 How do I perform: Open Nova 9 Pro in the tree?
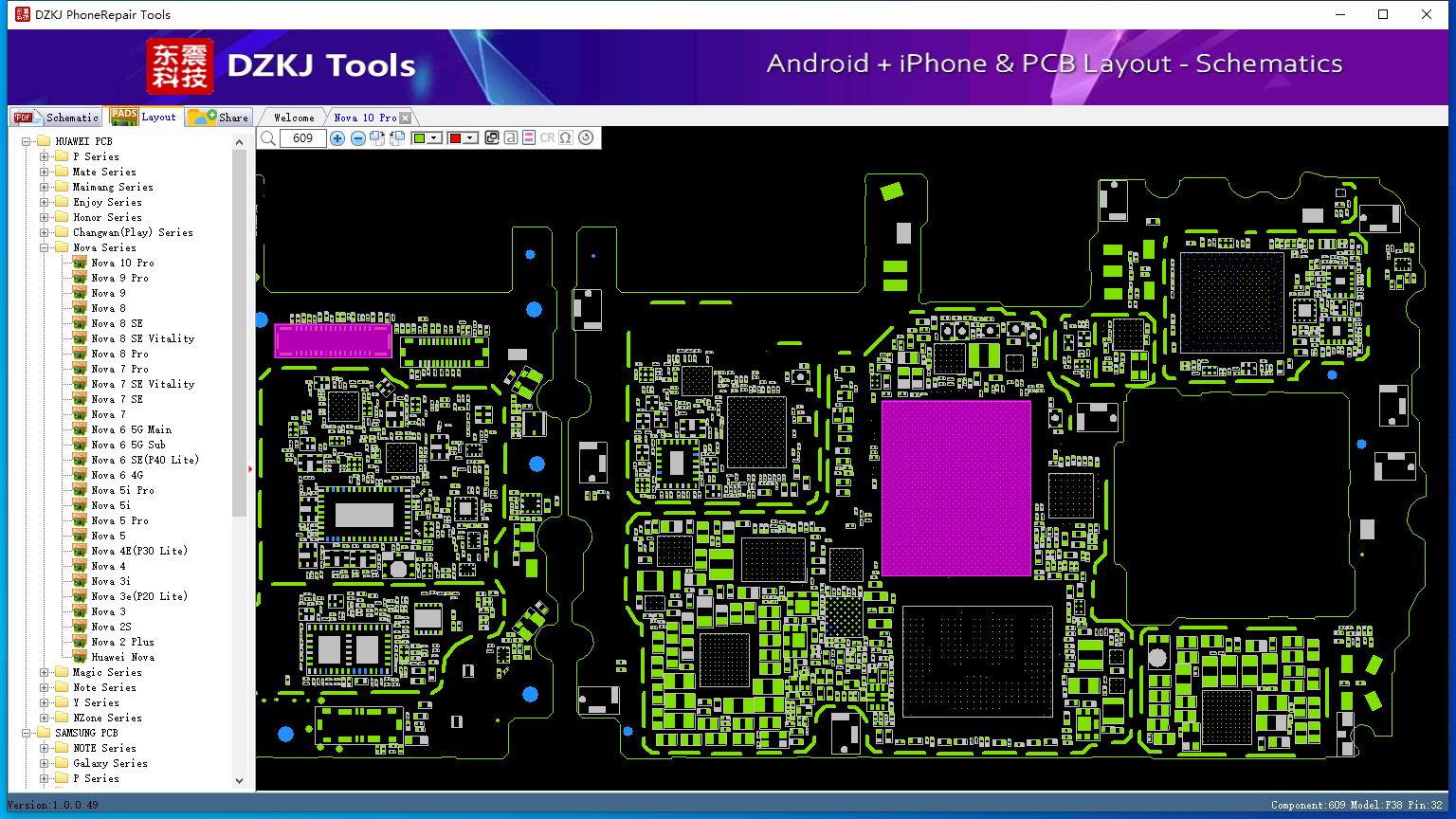[119, 278]
